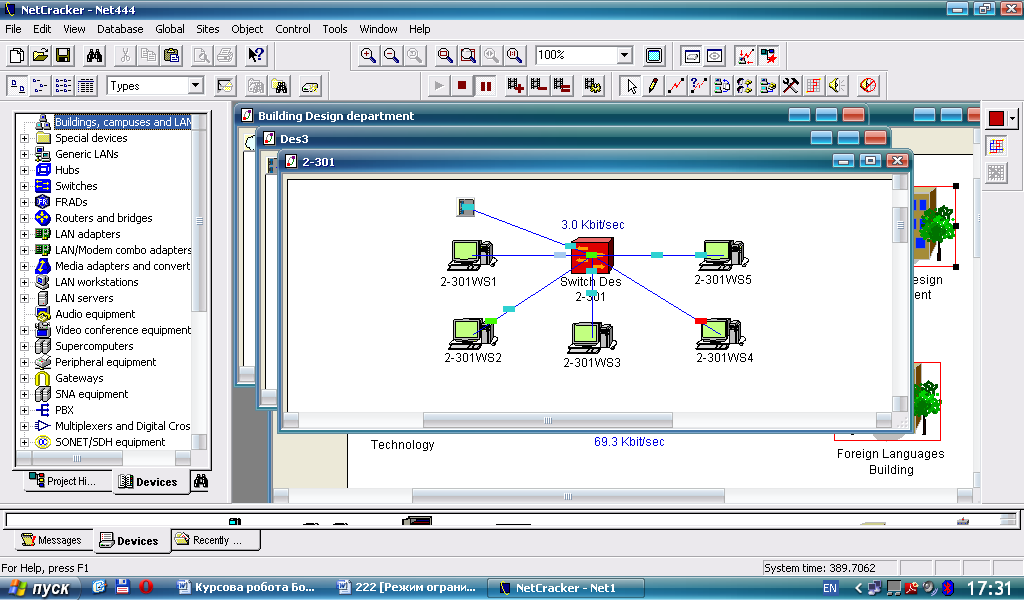Open the 222 Word document taskbar item

click(407, 588)
